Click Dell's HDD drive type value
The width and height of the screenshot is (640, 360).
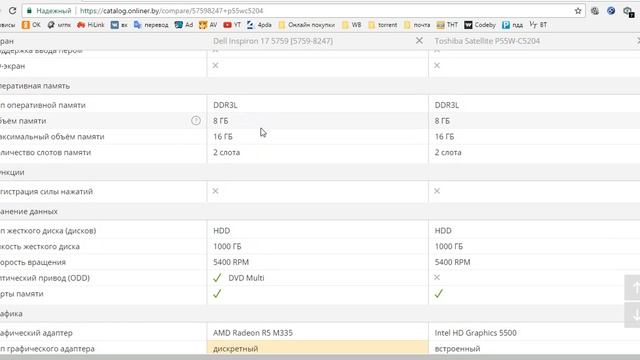tap(222, 231)
